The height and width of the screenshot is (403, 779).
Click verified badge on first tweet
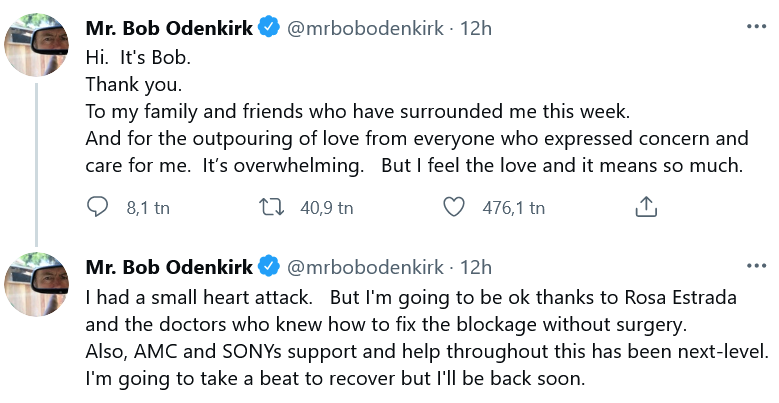pyautogui.click(x=268, y=28)
